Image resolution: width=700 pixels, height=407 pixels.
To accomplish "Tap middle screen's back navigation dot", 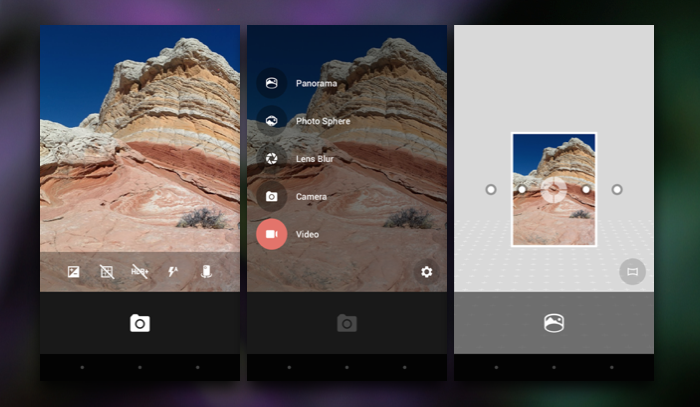I will (289, 367).
